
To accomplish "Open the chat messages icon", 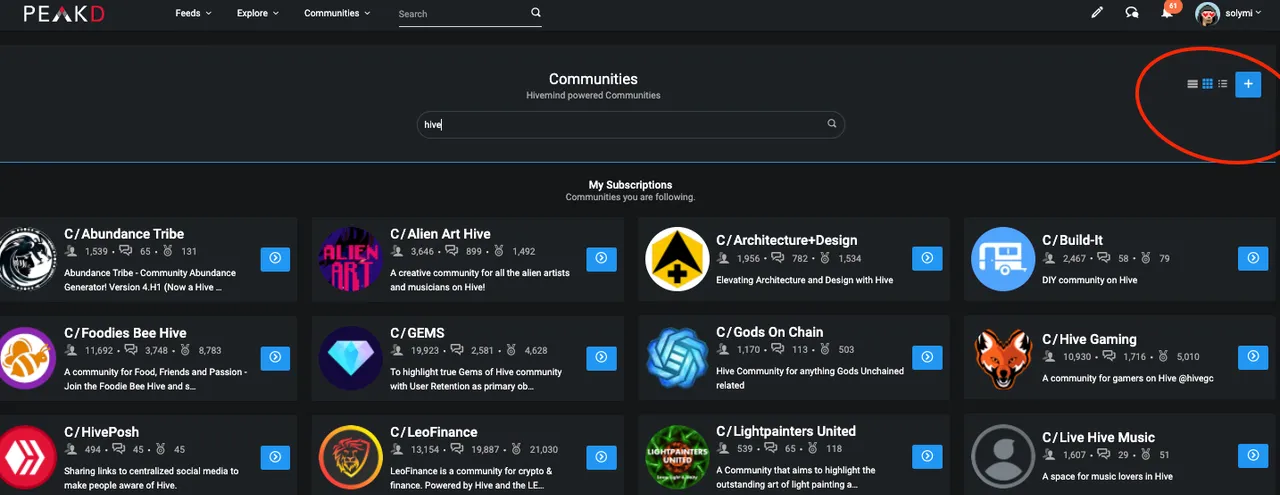I will [1132, 13].
